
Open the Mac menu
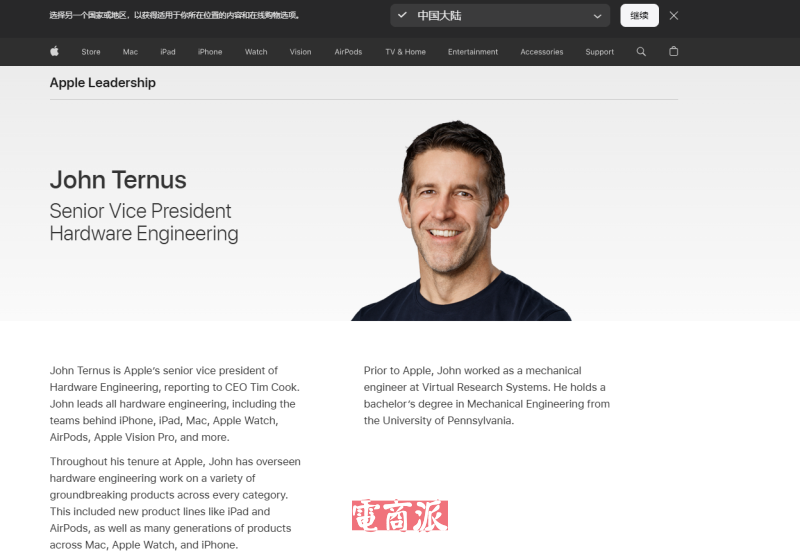[130, 52]
